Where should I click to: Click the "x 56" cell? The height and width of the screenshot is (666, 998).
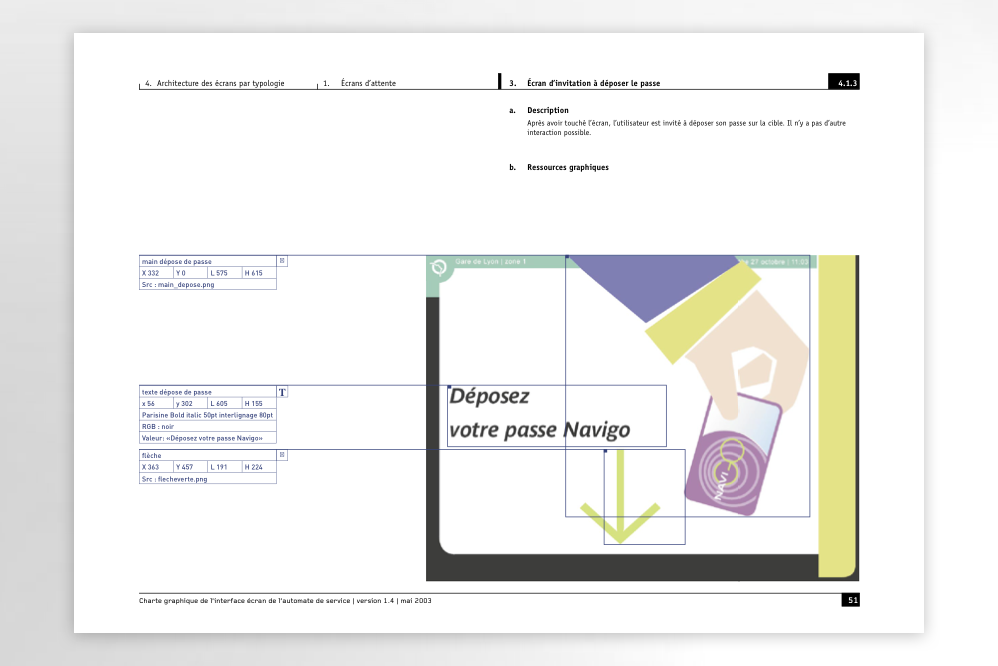tap(157, 404)
